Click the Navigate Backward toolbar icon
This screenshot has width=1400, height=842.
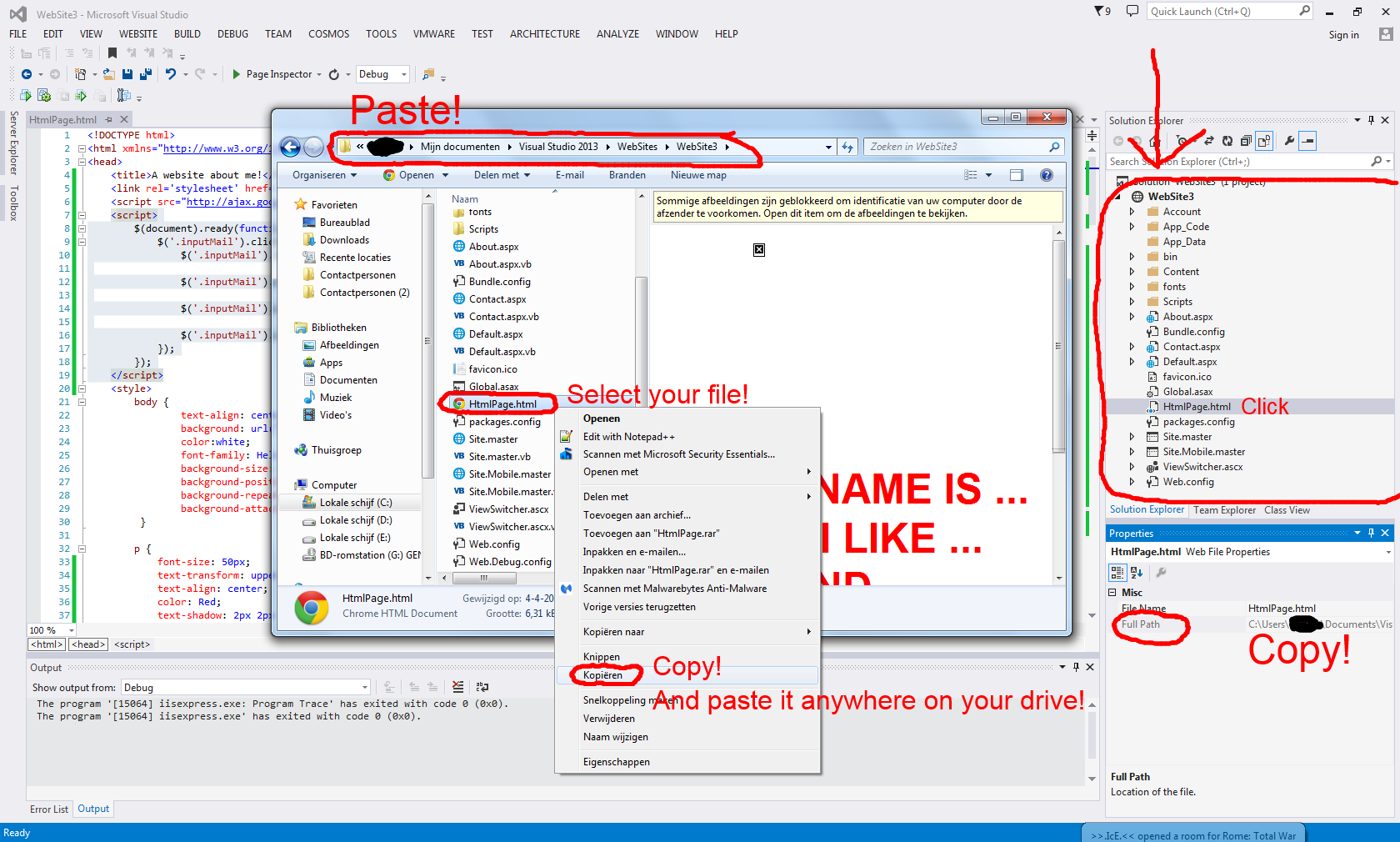[27, 74]
